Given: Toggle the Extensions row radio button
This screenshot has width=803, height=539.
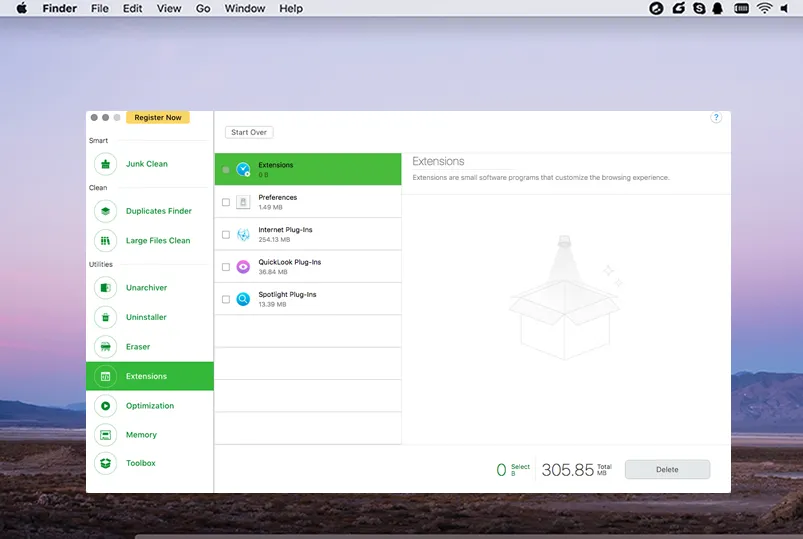Looking at the screenshot, I should click(x=226, y=170).
